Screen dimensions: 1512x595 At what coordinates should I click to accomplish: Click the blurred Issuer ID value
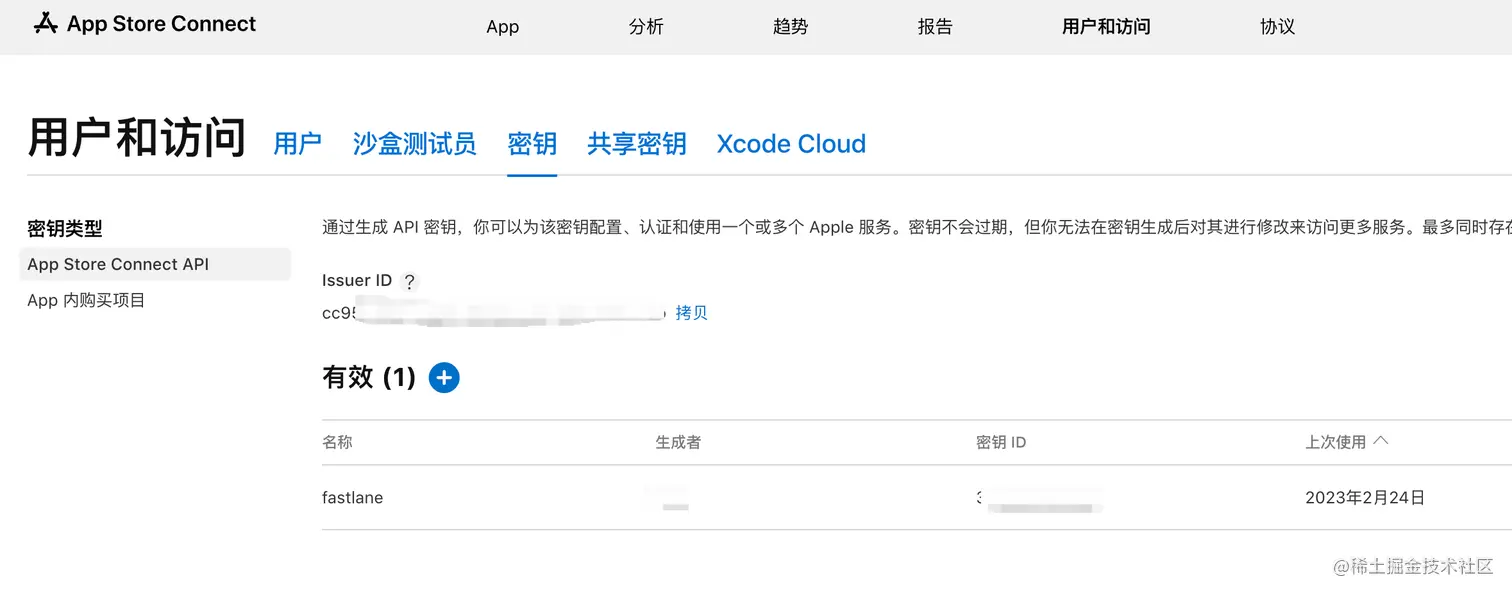(x=494, y=313)
